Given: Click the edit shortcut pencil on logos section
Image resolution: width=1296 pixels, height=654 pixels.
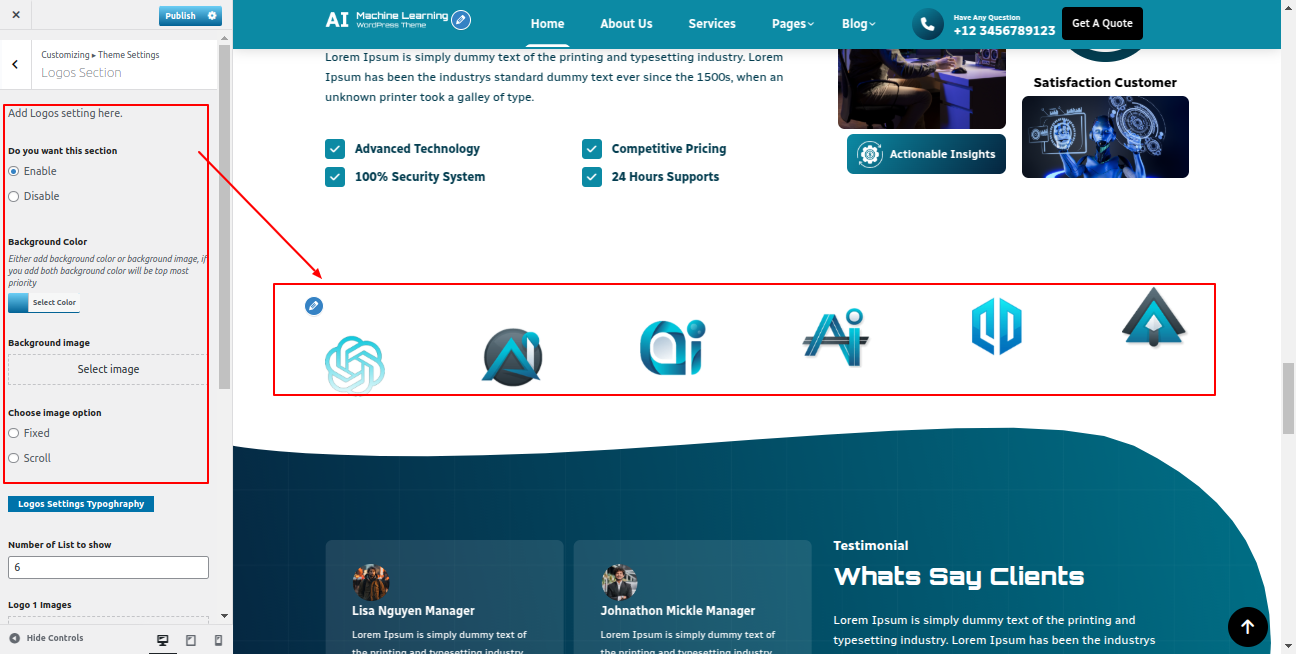Looking at the screenshot, I should point(314,306).
